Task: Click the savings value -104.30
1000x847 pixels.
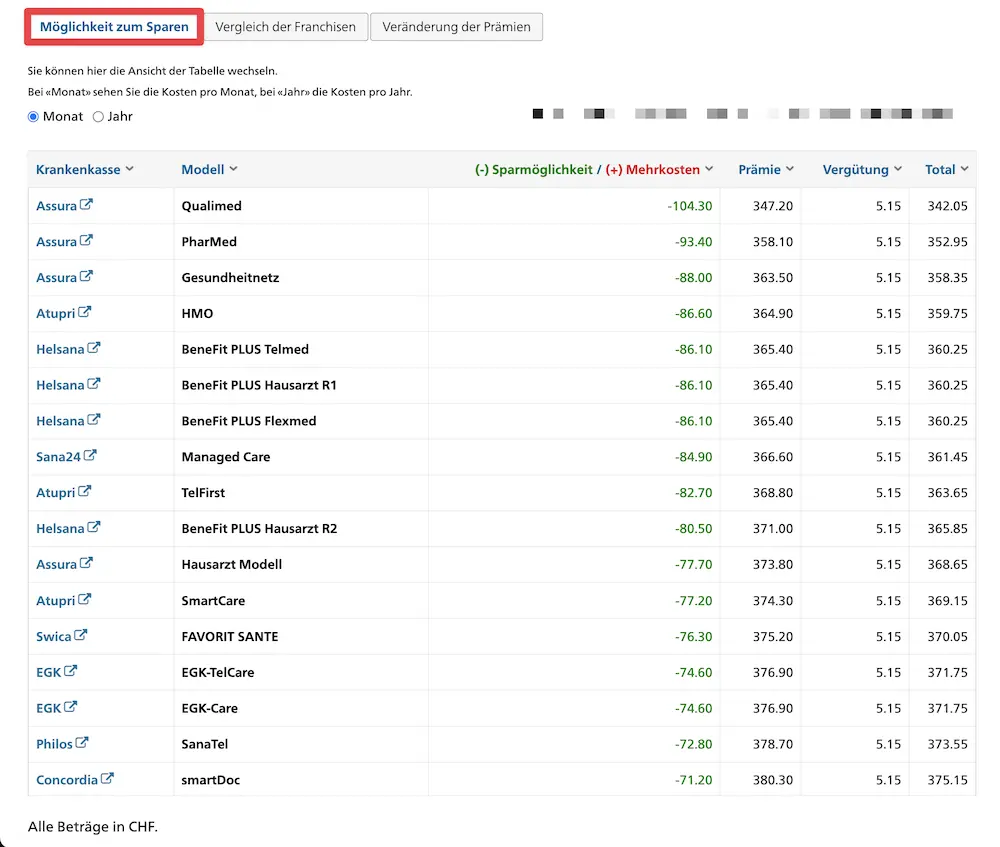Action: [x=689, y=206]
